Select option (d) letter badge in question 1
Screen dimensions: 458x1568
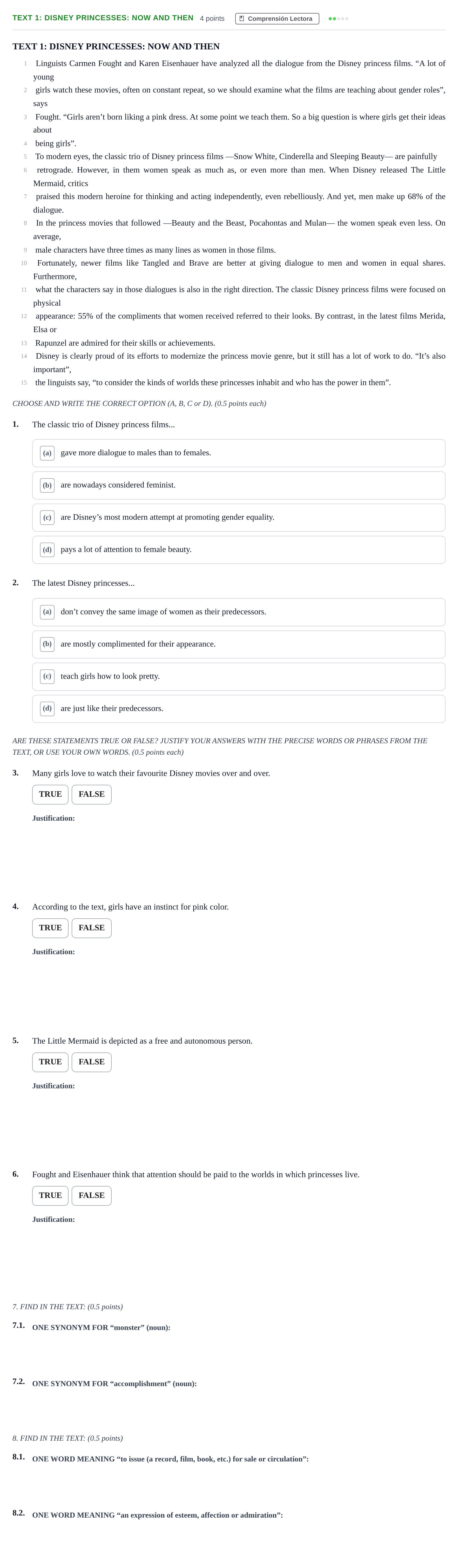48,550
